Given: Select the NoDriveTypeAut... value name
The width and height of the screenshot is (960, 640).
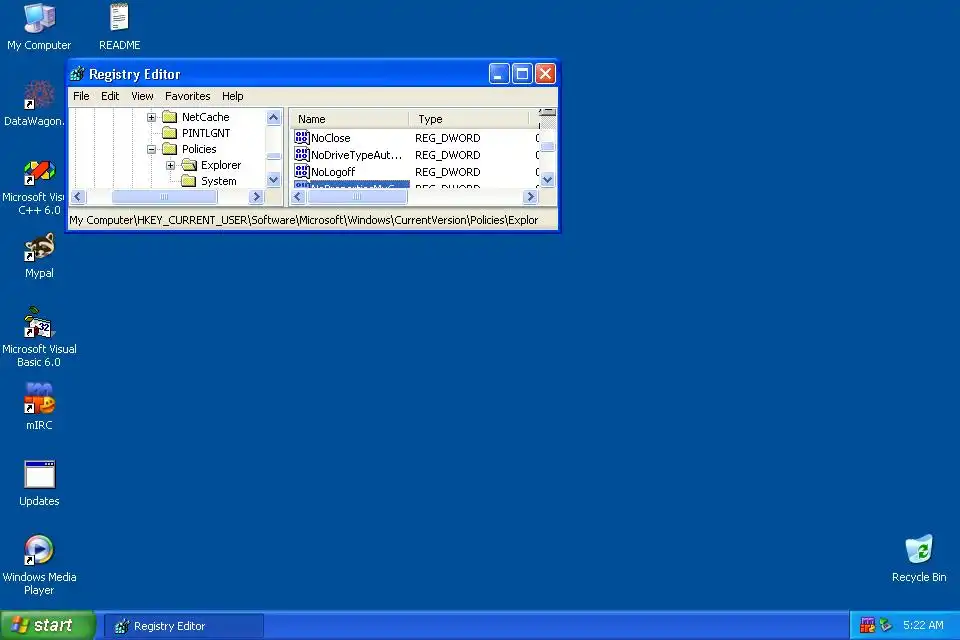Looking at the screenshot, I should point(356,155).
